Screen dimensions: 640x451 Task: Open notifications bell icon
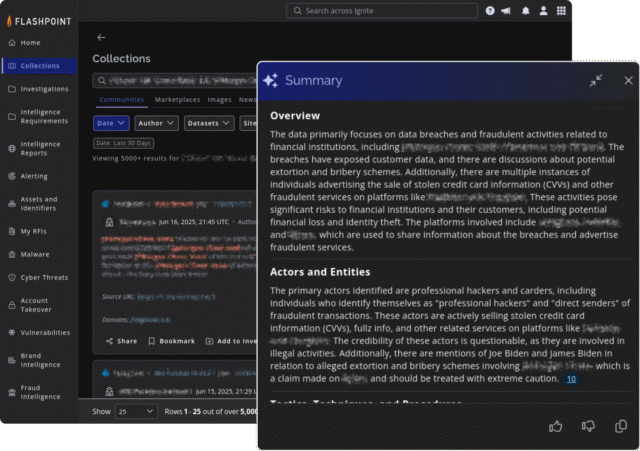(526, 11)
